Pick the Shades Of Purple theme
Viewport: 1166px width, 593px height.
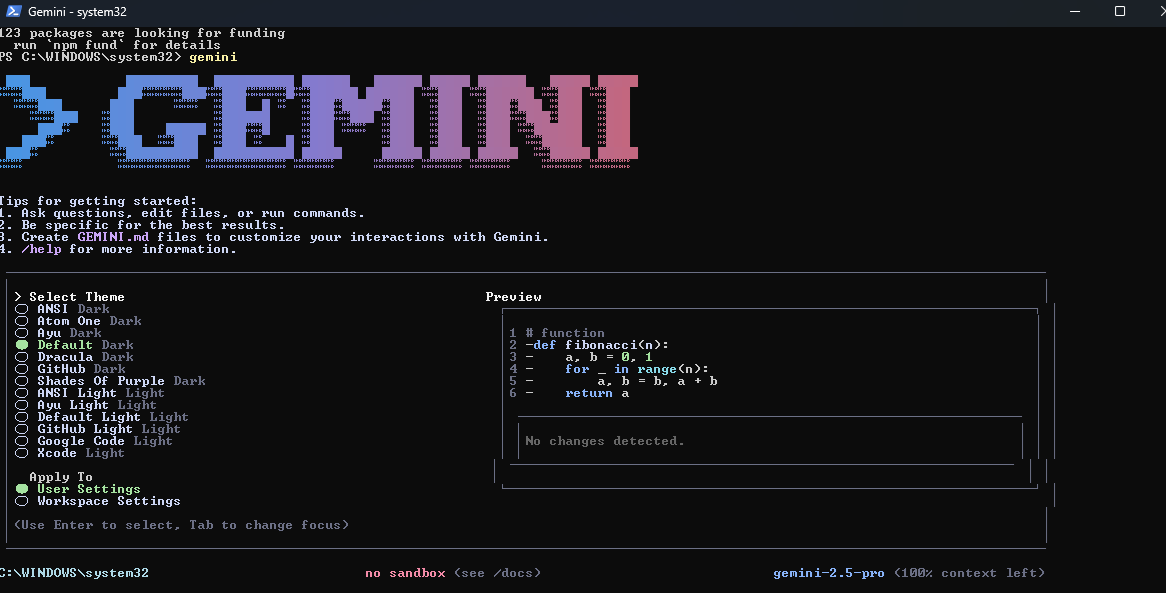tap(110, 380)
